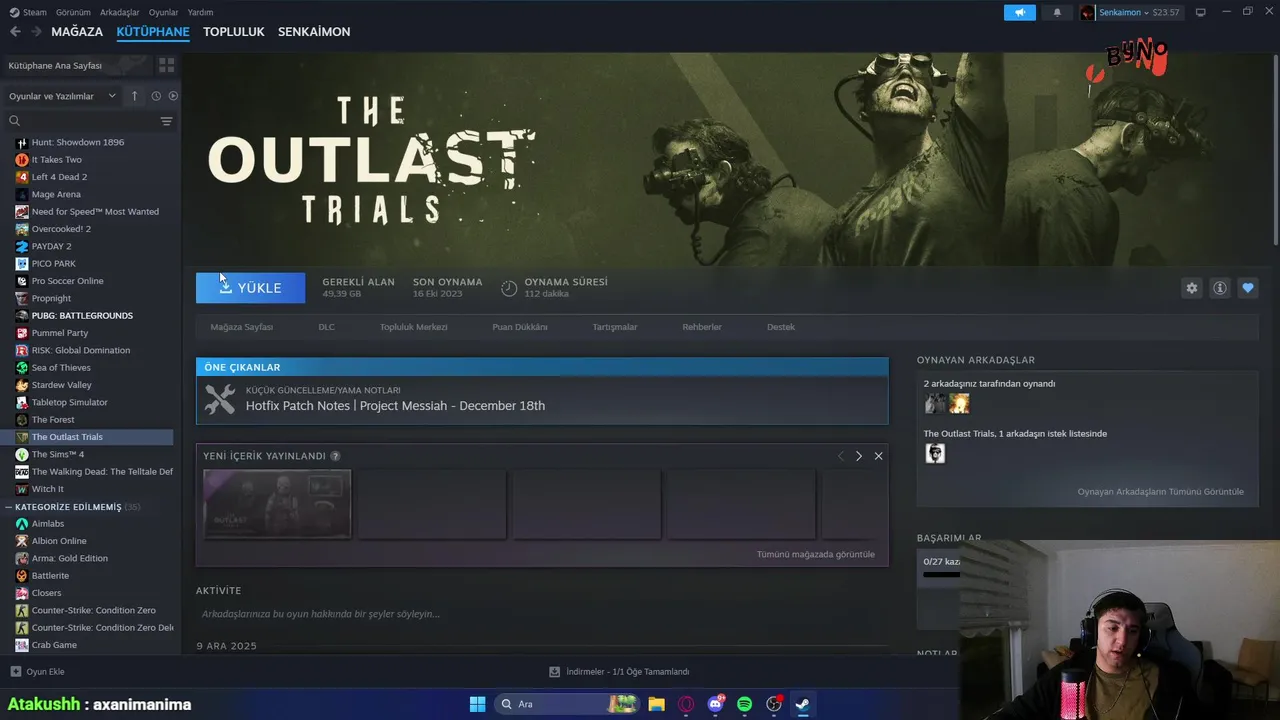Image resolution: width=1280 pixels, height=720 pixels.
Task: Open Rehberler tab
Action: (x=702, y=327)
